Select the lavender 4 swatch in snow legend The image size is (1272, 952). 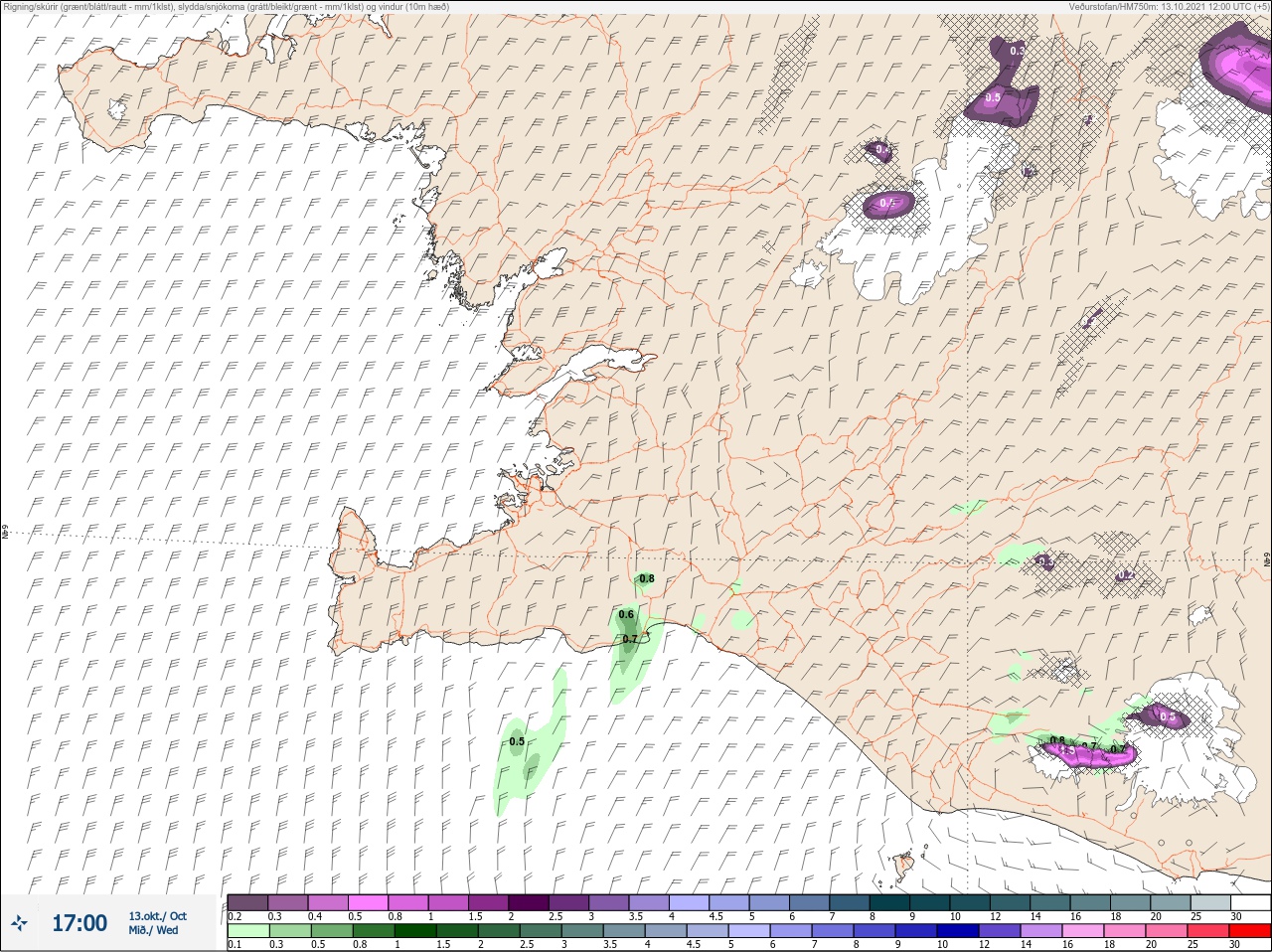click(x=691, y=902)
